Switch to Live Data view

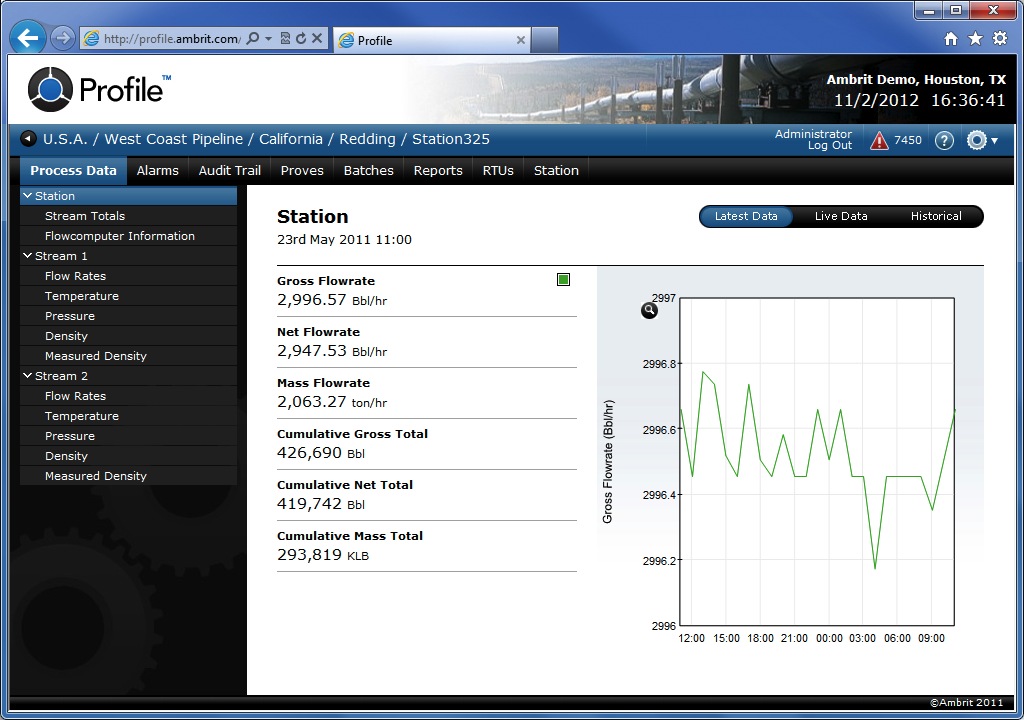[x=840, y=216]
